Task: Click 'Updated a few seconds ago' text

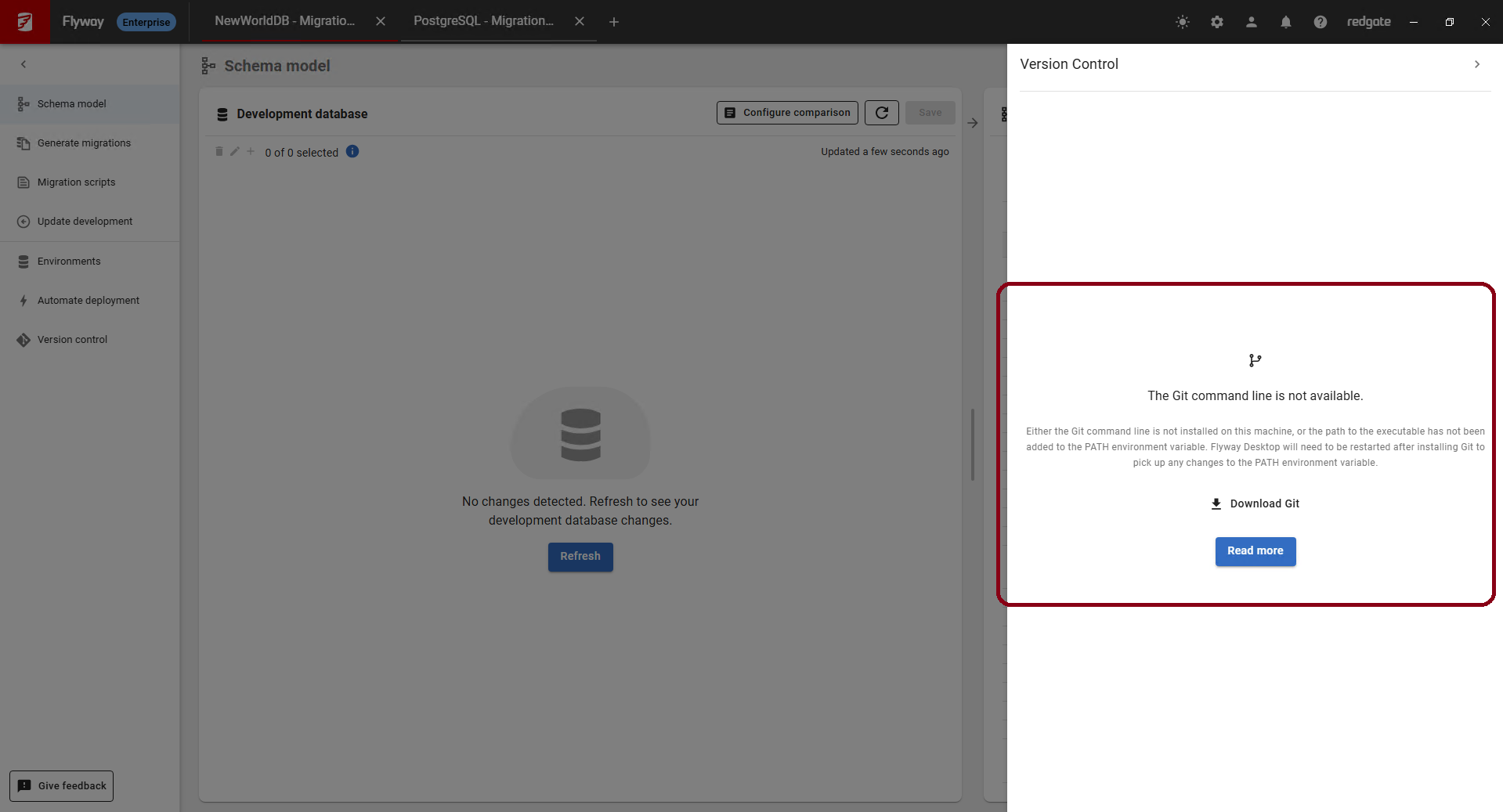Action: [885, 152]
